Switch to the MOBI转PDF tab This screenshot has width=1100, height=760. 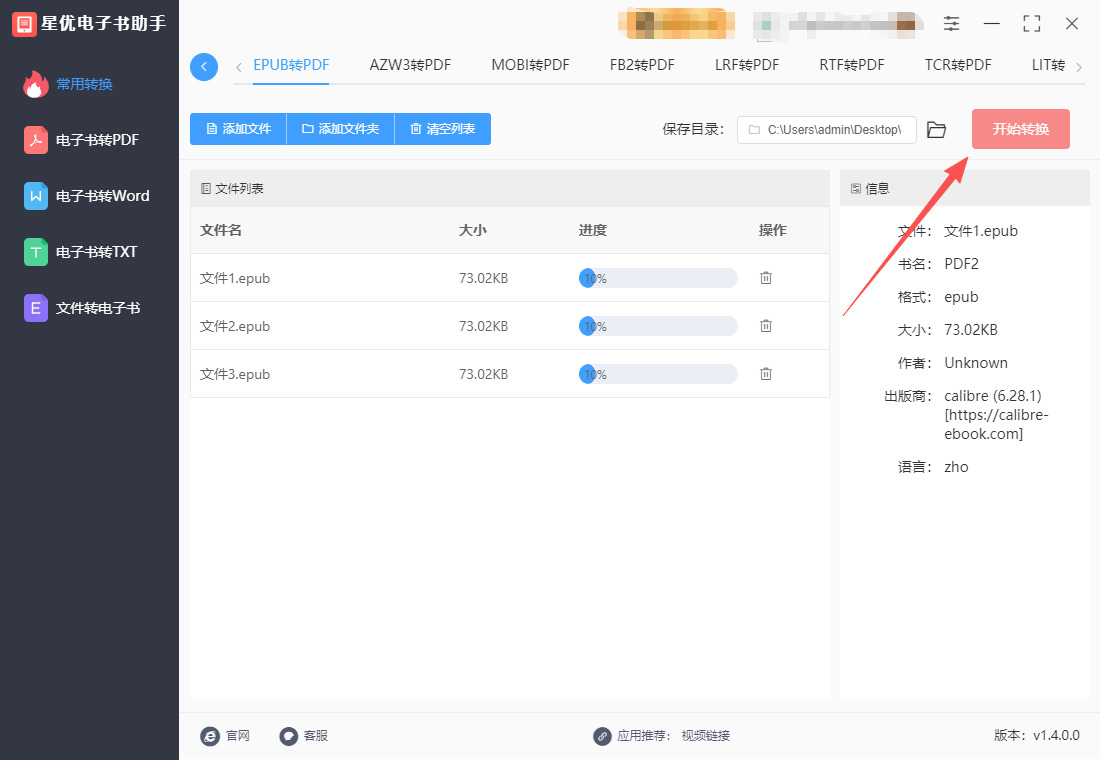[530, 65]
